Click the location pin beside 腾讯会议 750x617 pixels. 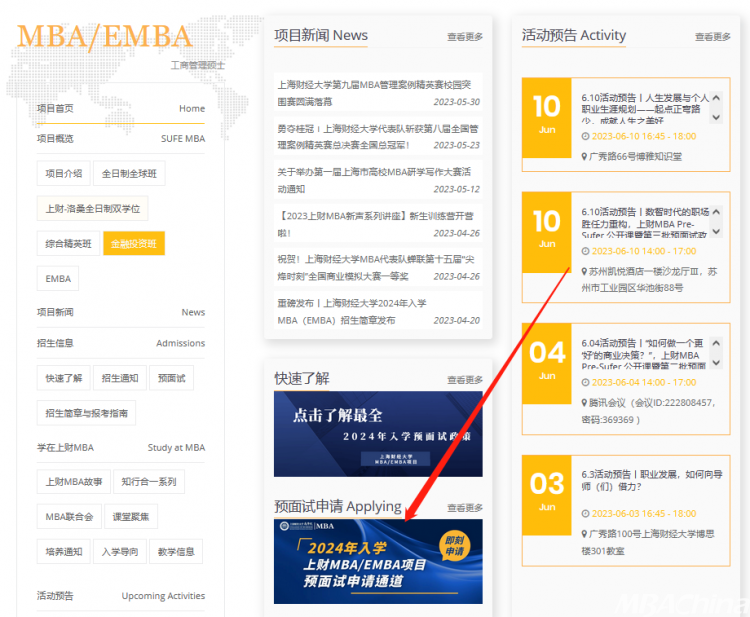click(x=585, y=403)
